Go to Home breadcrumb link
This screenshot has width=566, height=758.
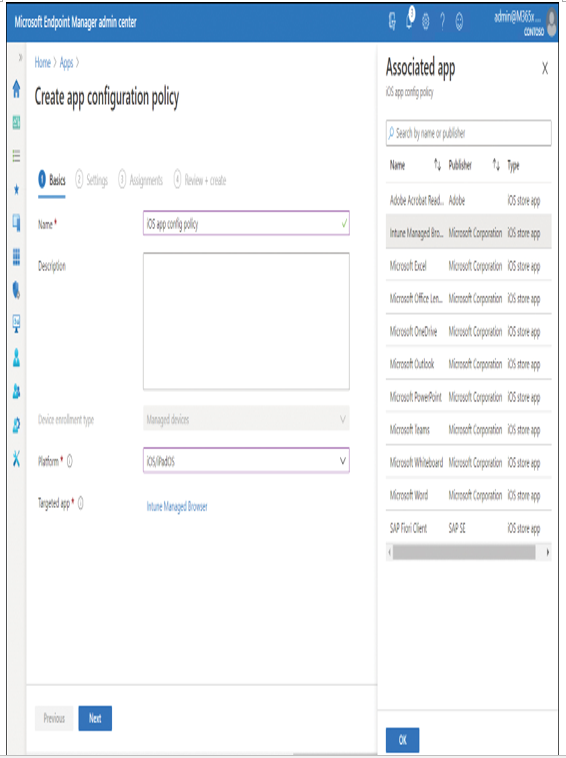tap(43, 62)
